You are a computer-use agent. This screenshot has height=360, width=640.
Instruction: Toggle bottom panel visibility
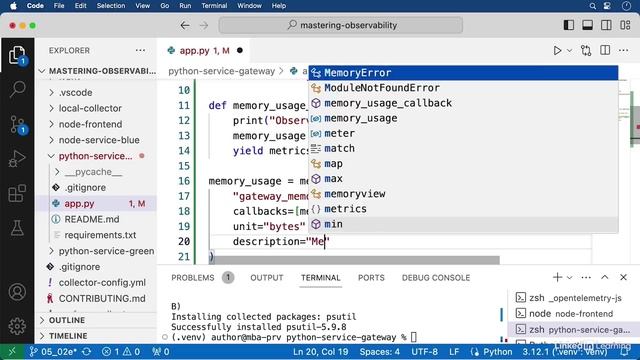(587, 25)
